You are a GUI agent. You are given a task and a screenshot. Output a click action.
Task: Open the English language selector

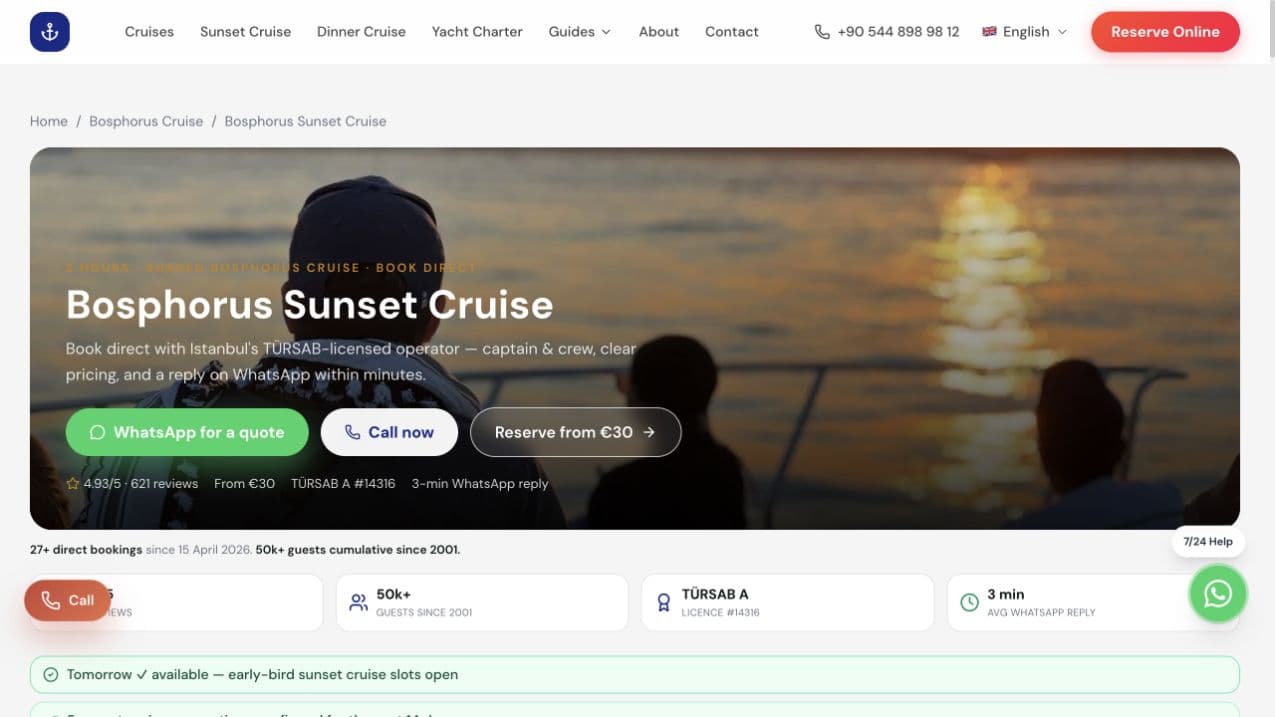(x=1024, y=32)
